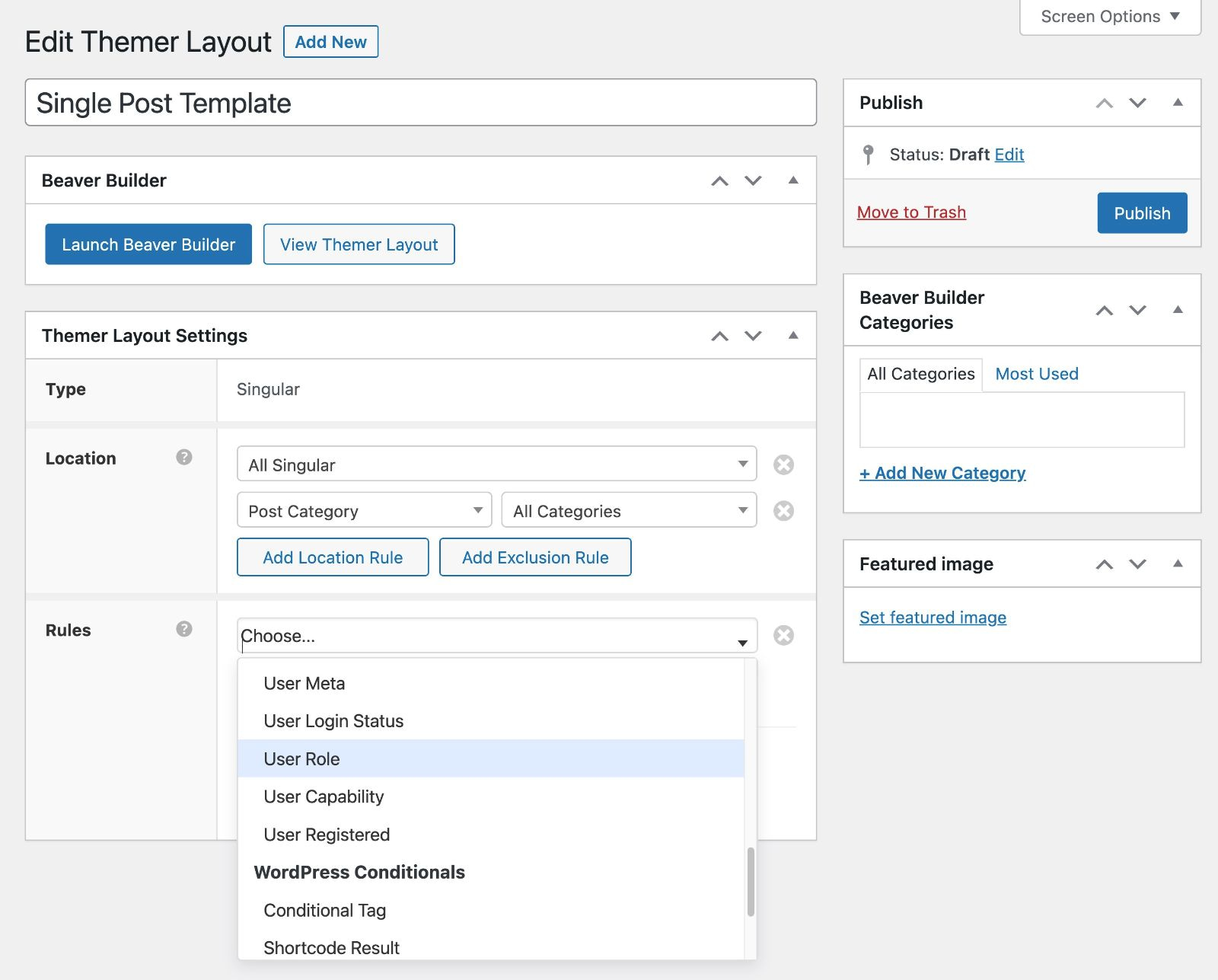The width and height of the screenshot is (1218, 980).
Task: Click the Location help question mark icon
Action: click(x=183, y=457)
